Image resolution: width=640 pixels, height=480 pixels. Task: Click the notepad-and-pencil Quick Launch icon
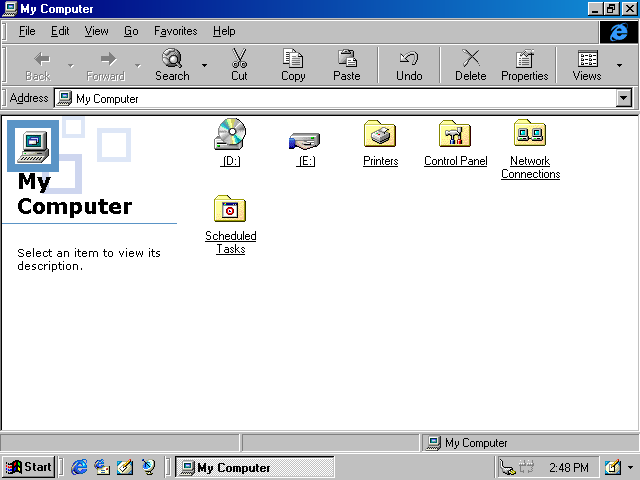point(125,467)
